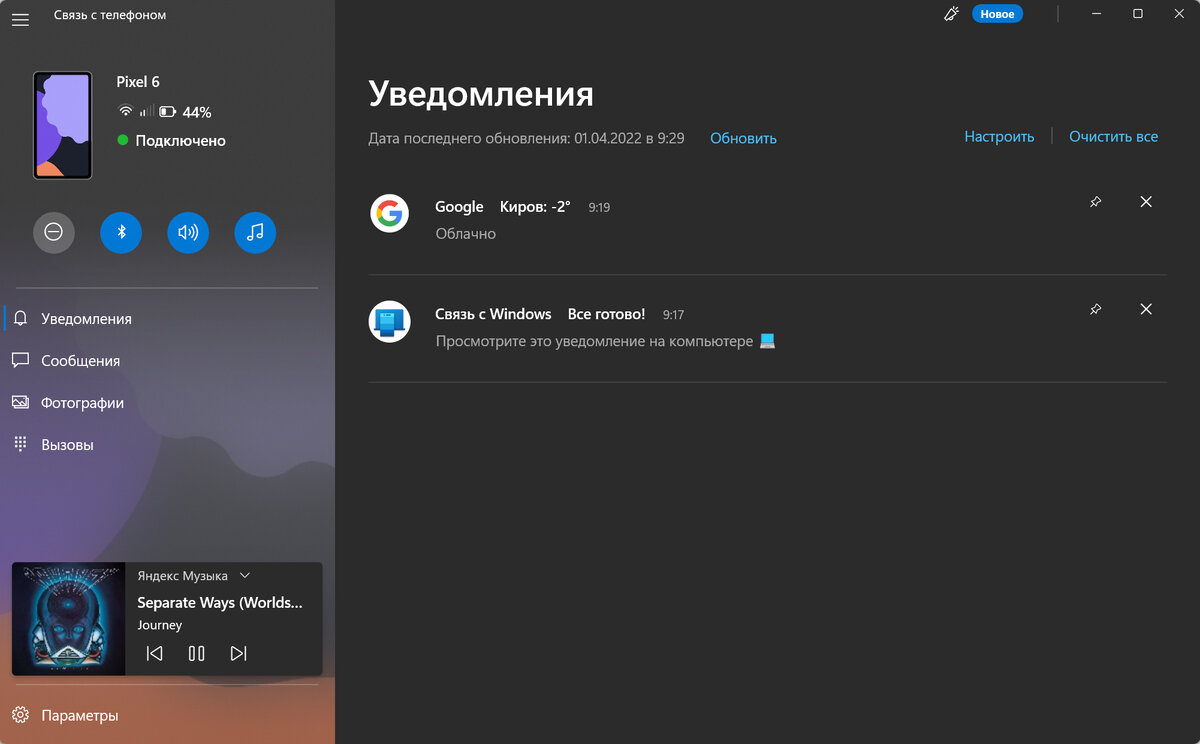Click the Облачно notification text
Image resolution: width=1200 pixels, height=744 pixels.
click(466, 234)
